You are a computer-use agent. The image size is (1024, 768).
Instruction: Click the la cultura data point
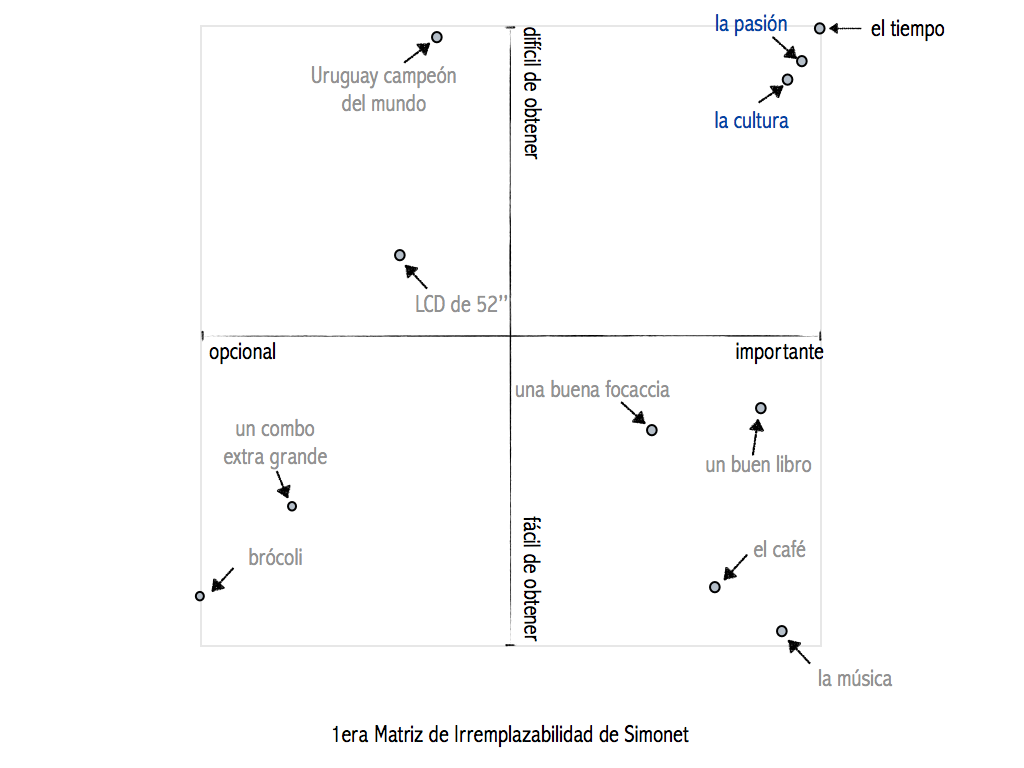pos(788,80)
